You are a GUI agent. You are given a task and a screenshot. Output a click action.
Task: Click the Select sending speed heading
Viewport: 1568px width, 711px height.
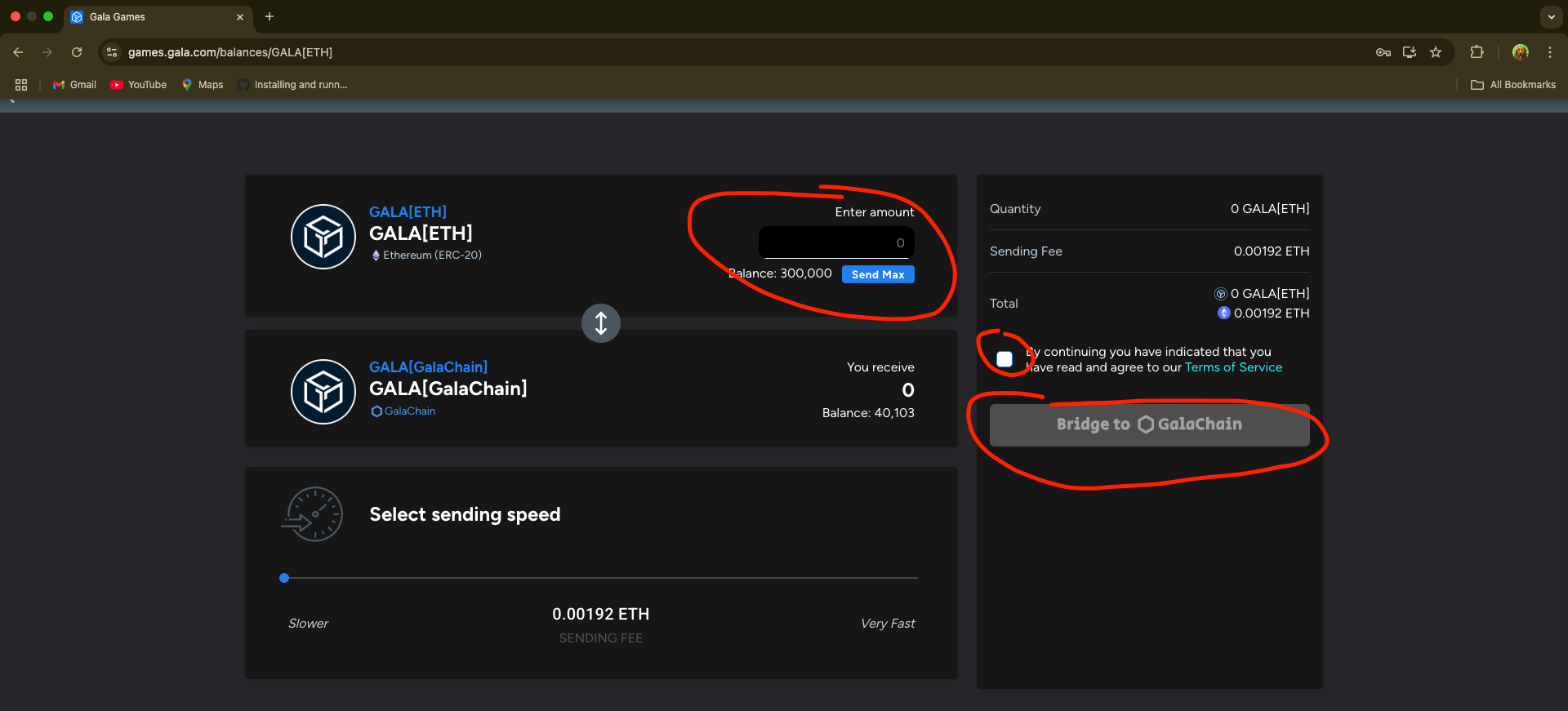pos(465,514)
